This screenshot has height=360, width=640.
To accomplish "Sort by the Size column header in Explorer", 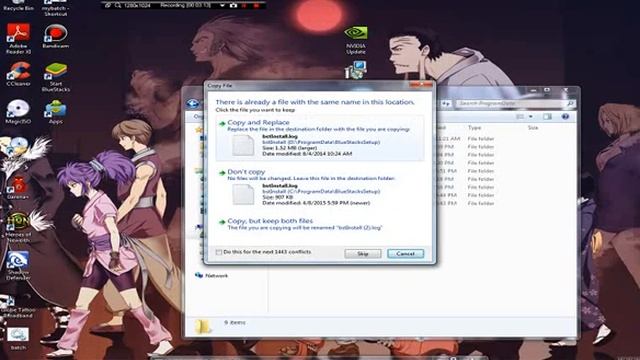I will [x=533, y=128].
